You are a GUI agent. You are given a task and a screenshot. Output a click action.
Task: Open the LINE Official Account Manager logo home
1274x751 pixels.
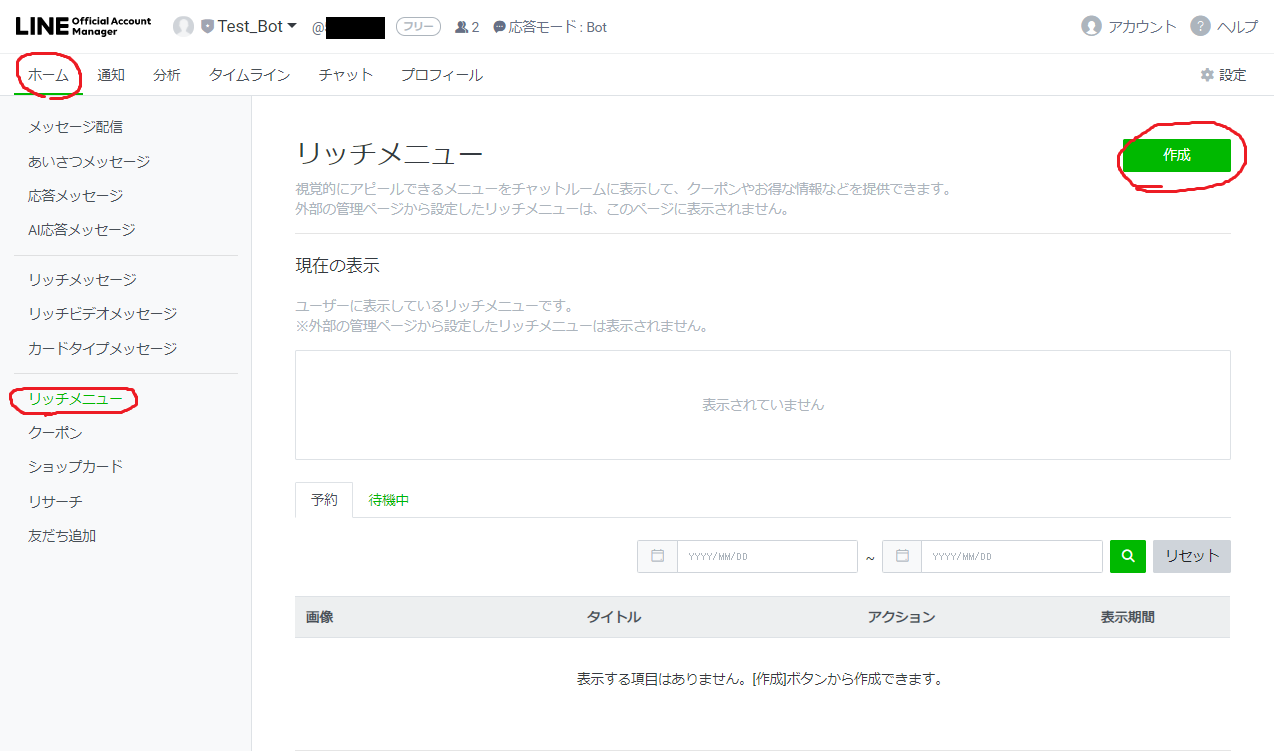(80, 24)
